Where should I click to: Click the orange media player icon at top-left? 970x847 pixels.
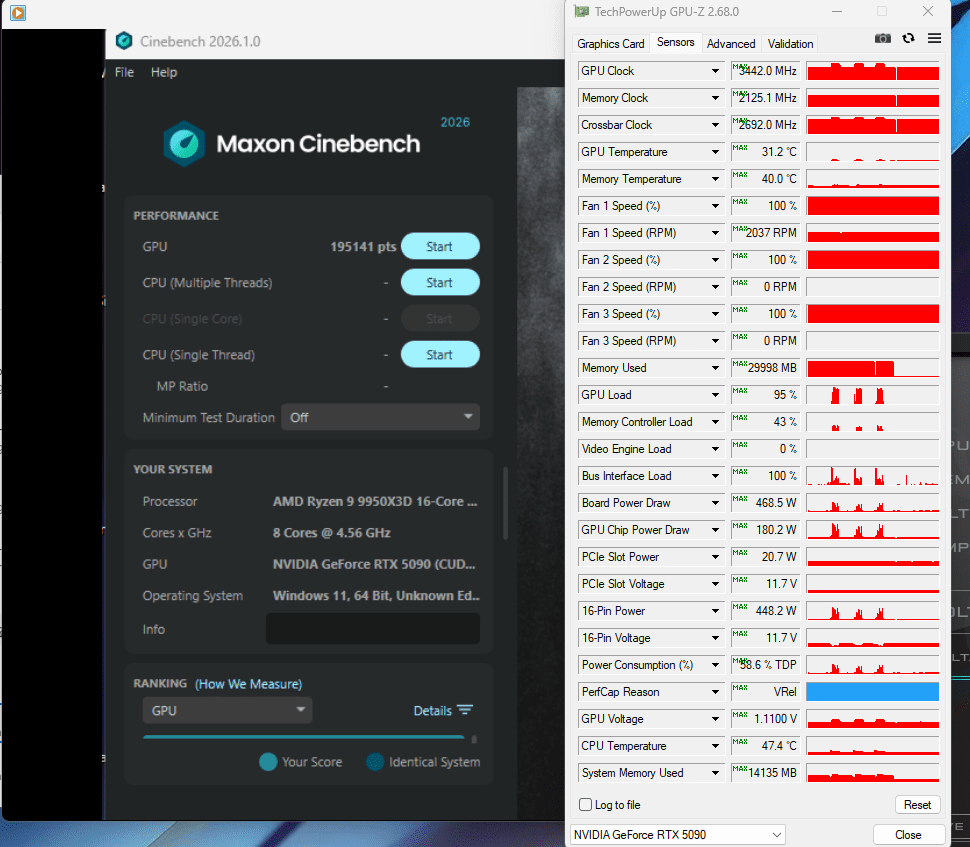click(18, 12)
